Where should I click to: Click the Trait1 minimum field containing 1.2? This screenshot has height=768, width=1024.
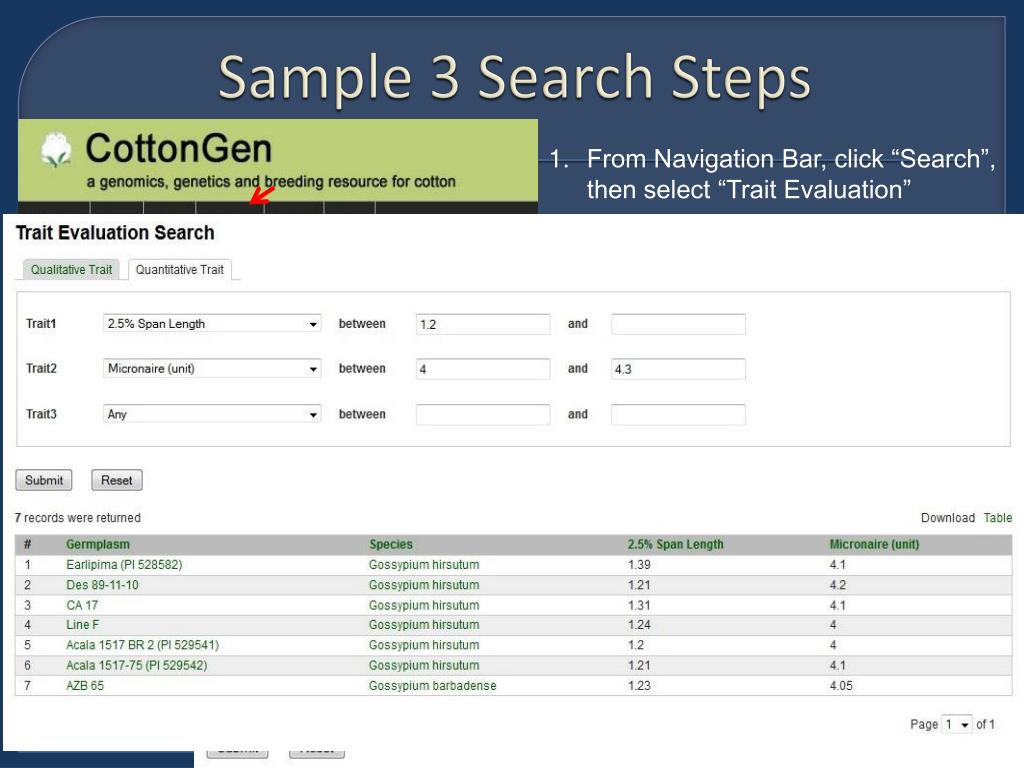click(x=483, y=325)
